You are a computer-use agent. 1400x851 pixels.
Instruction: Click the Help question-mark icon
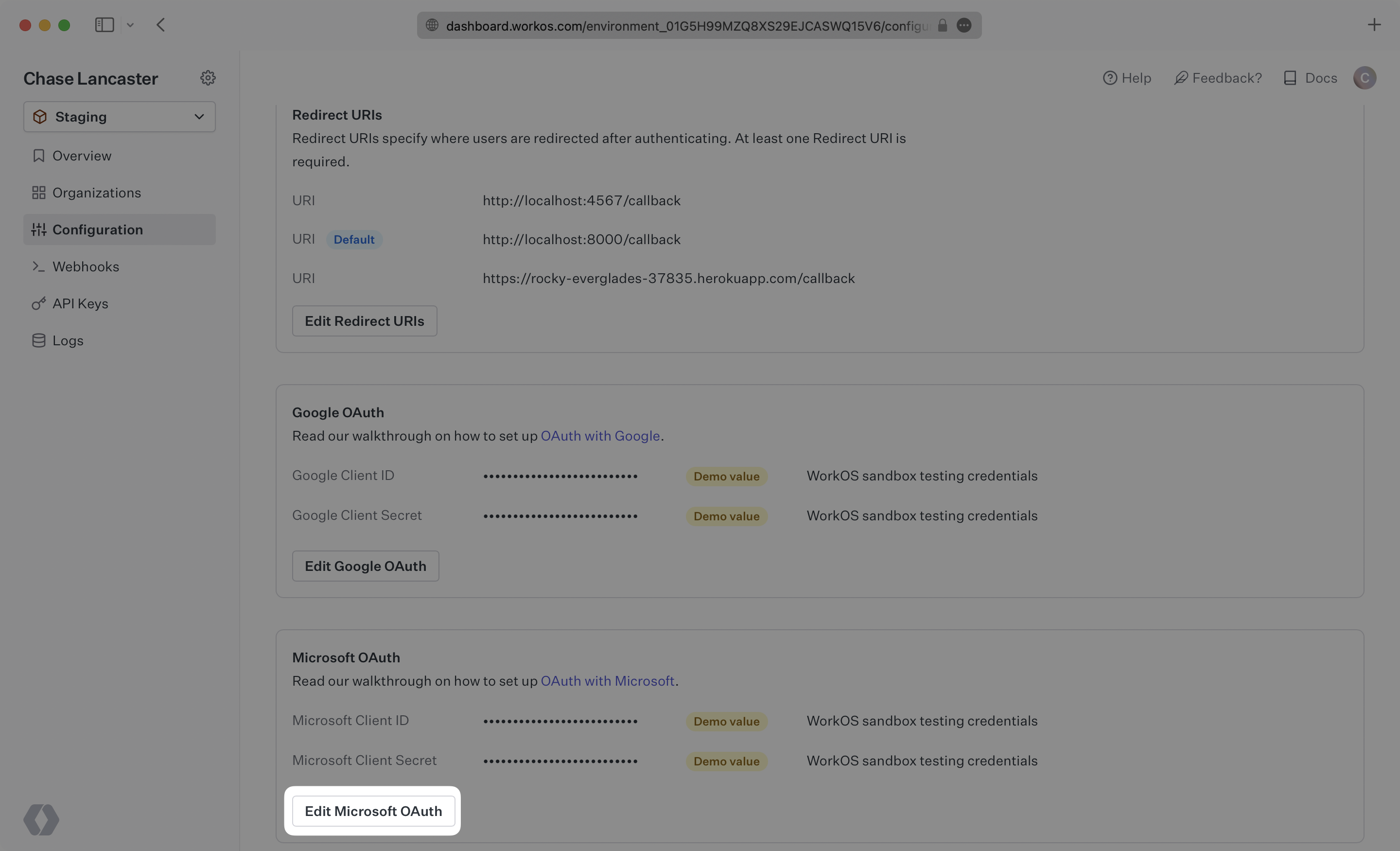coord(1110,78)
